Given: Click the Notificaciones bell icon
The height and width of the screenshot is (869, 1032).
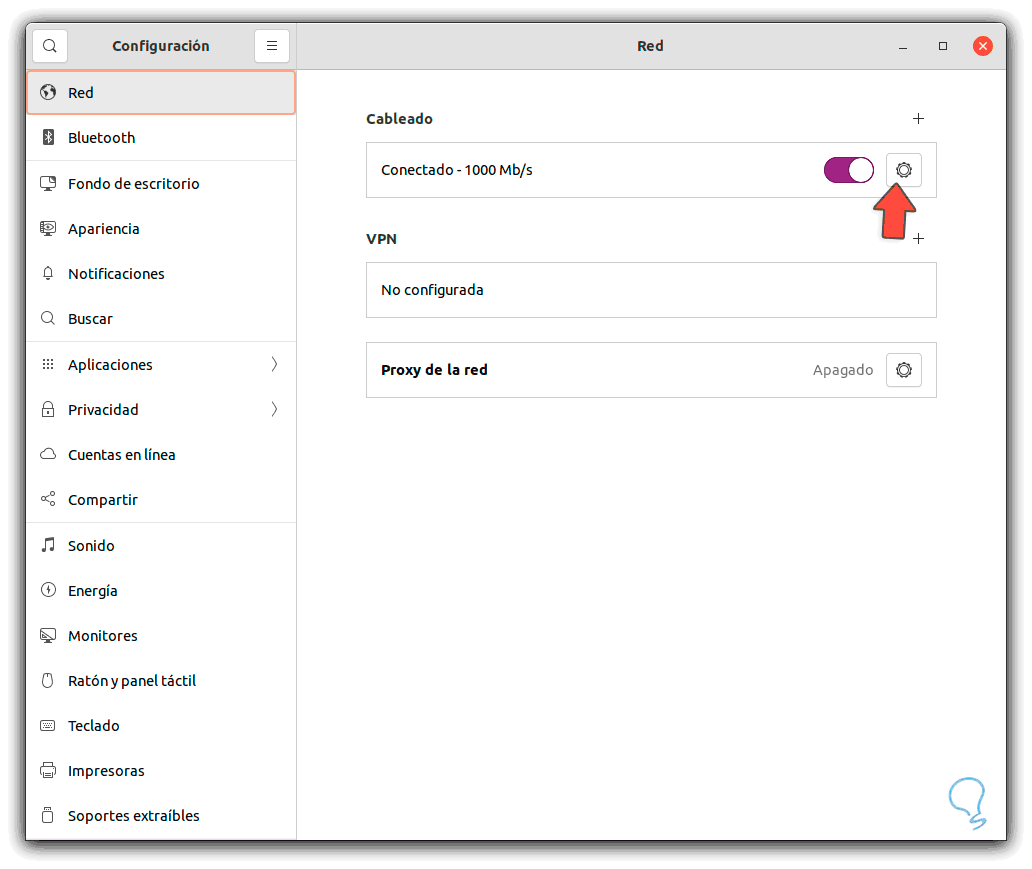Looking at the screenshot, I should coord(48,274).
